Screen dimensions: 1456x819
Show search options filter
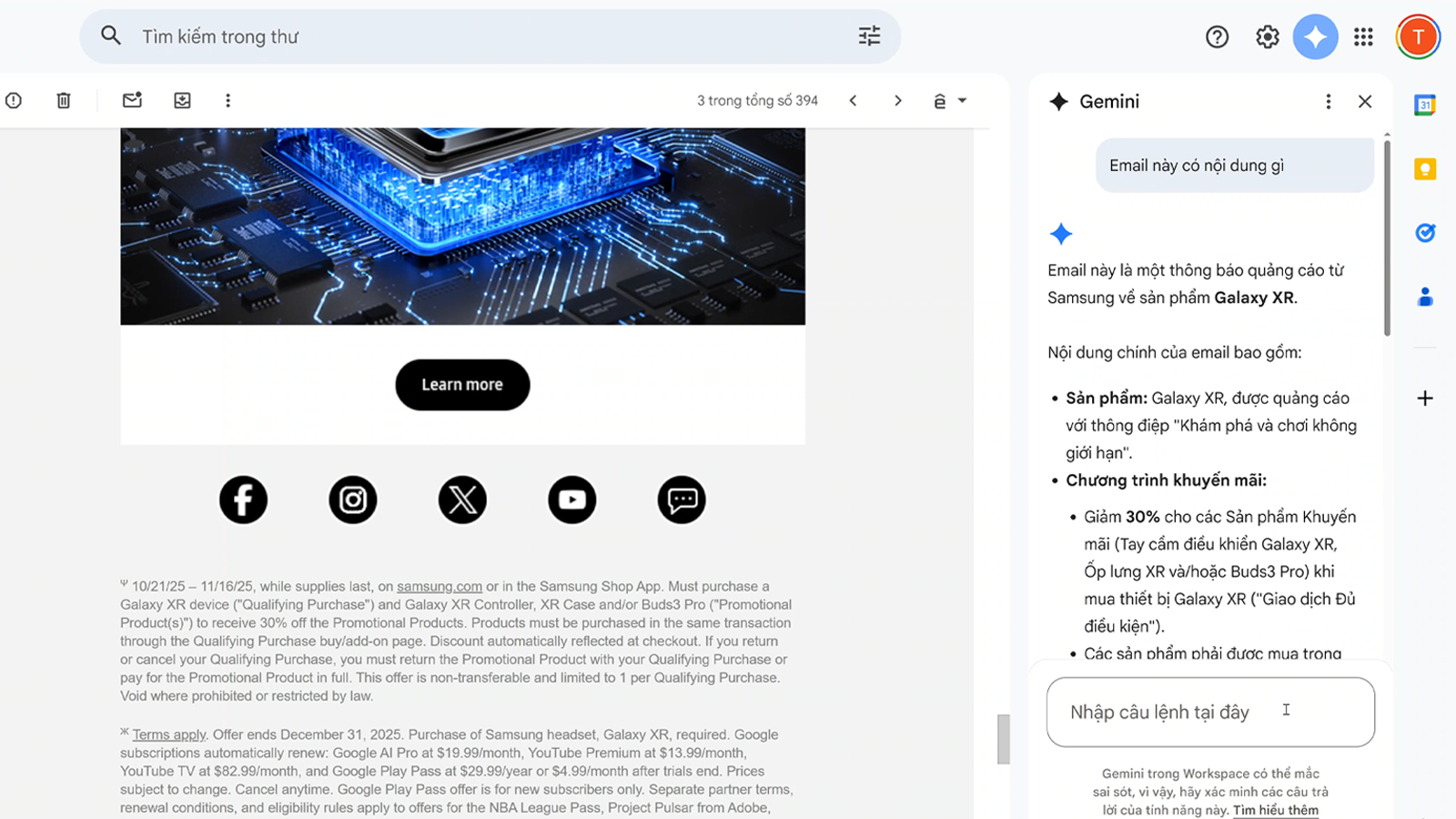tap(869, 36)
